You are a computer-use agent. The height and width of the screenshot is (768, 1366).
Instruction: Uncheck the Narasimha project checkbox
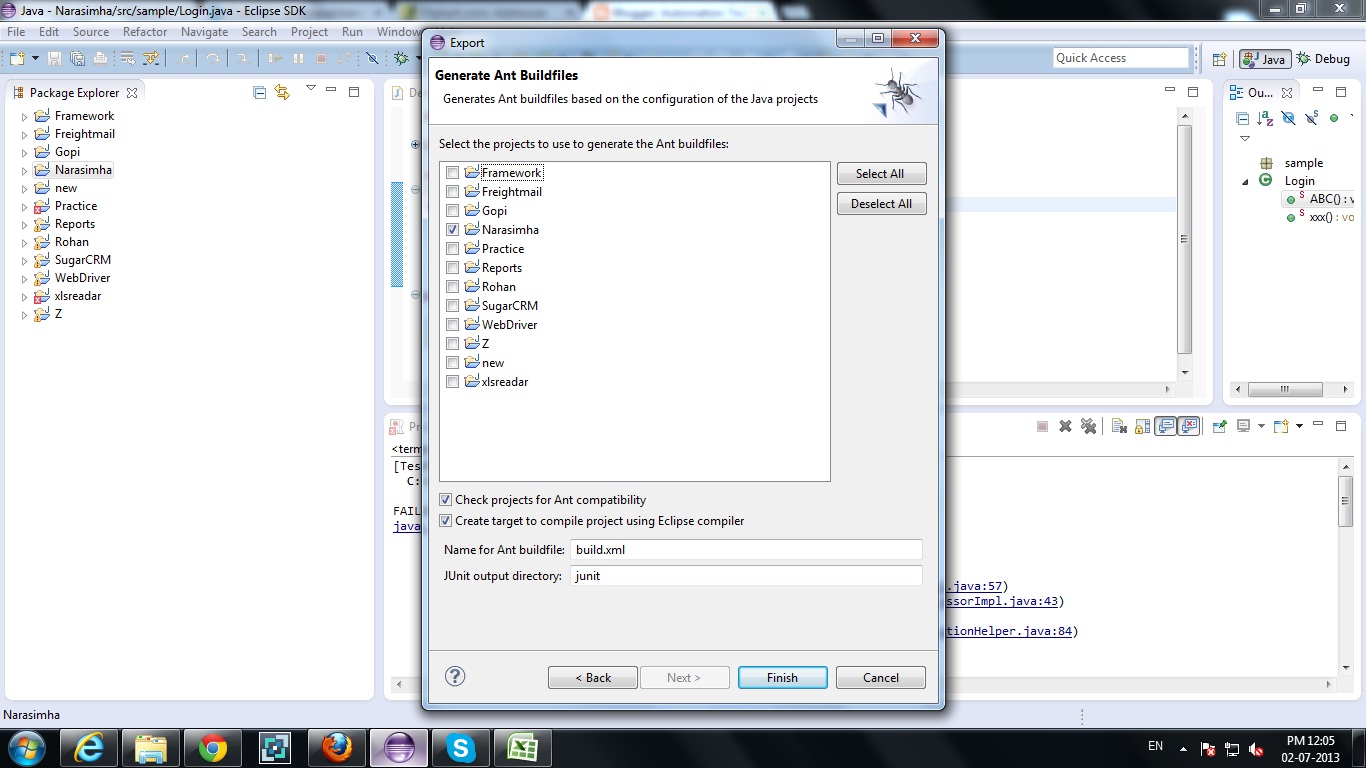[452, 229]
